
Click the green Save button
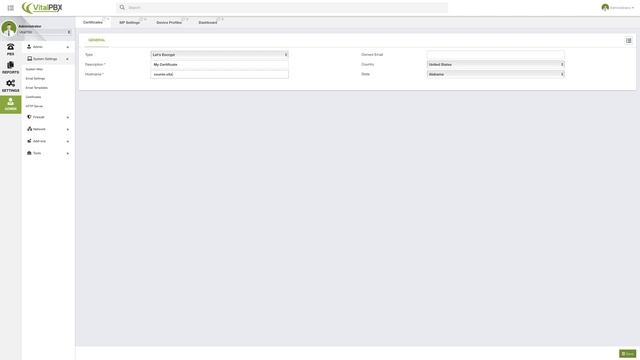tap(627, 353)
